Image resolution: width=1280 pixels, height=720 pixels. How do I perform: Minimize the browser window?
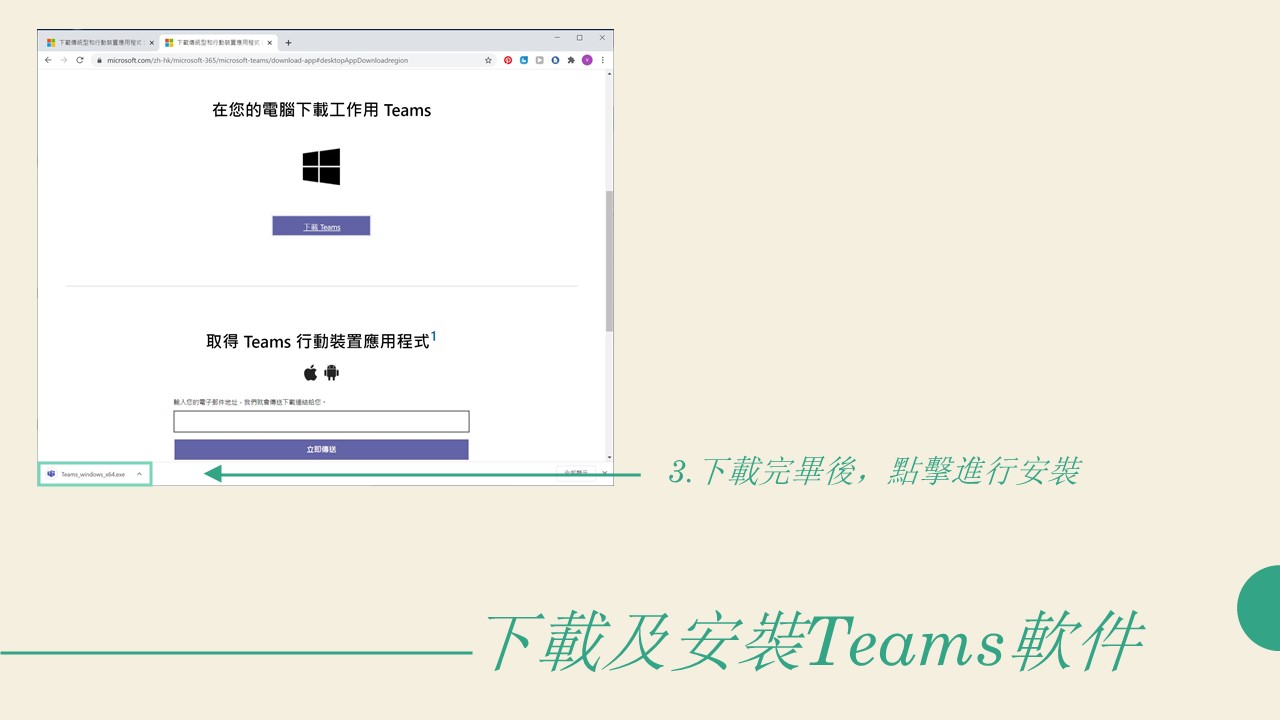pyautogui.click(x=558, y=37)
